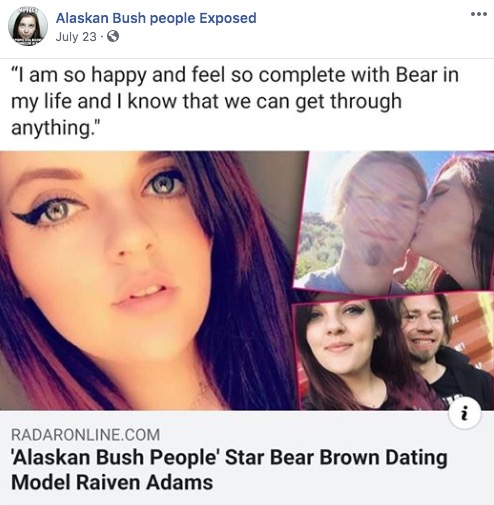Image resolution: width=494 pixels, height=505 pixels.
Task: Open the three-dot post options menu
Action: (x=479, y=14)
